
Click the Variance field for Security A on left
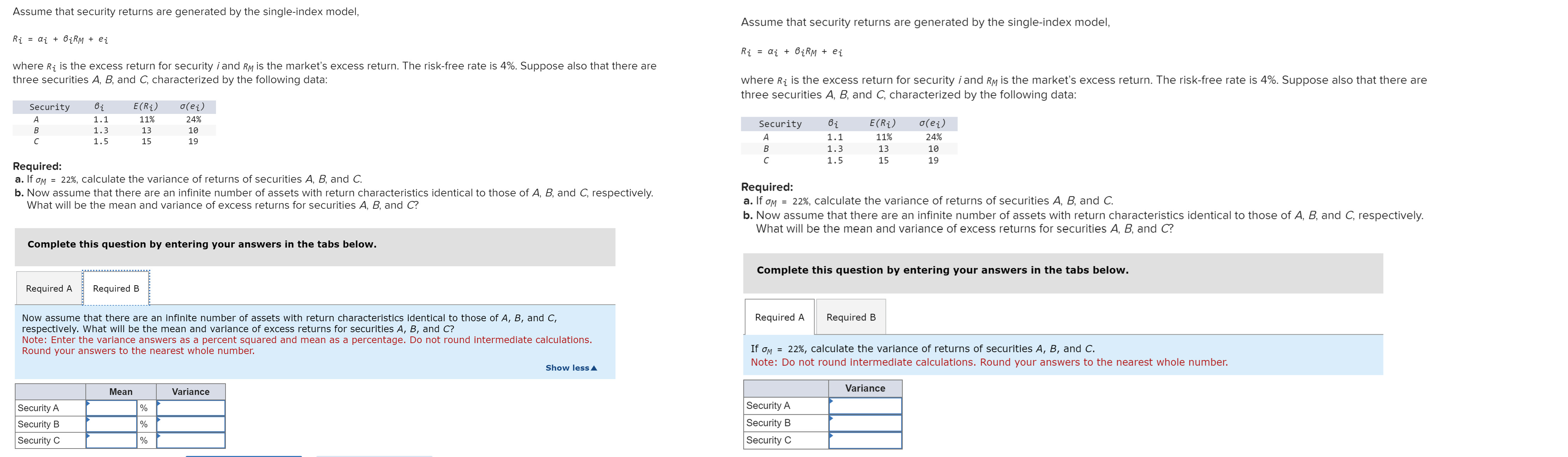tap(192, 408)
